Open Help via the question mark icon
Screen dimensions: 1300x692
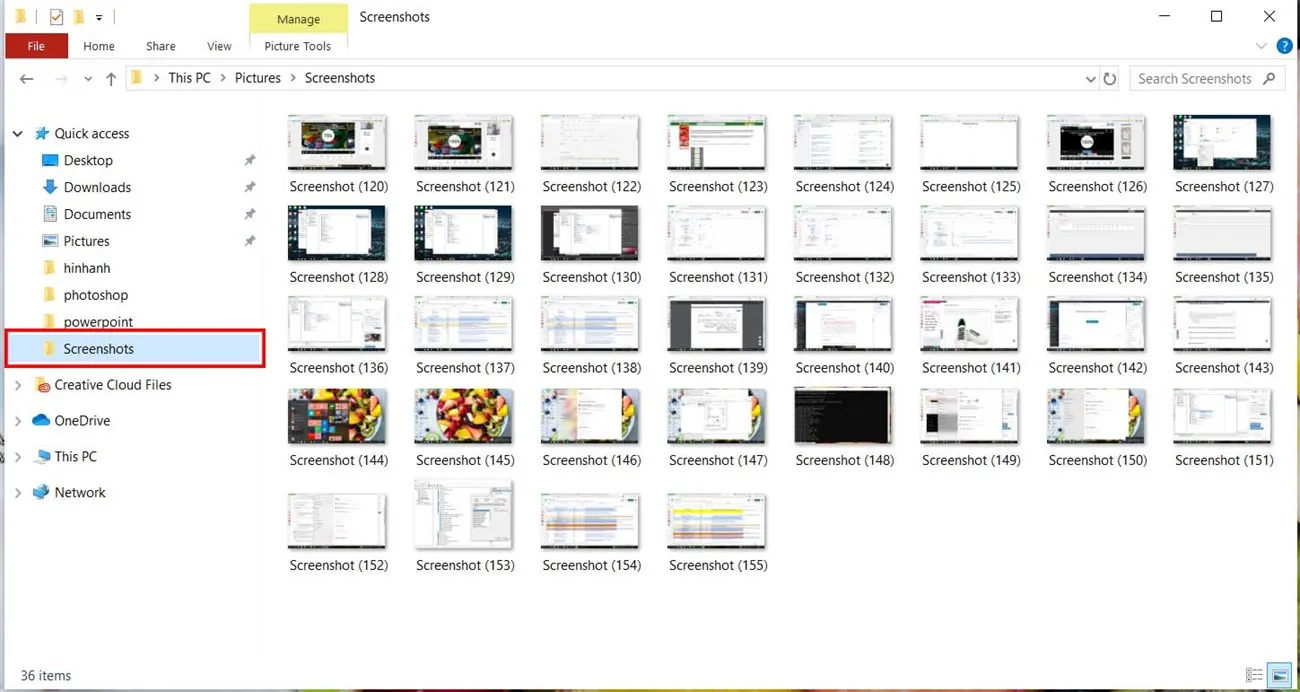[1285, 46]
